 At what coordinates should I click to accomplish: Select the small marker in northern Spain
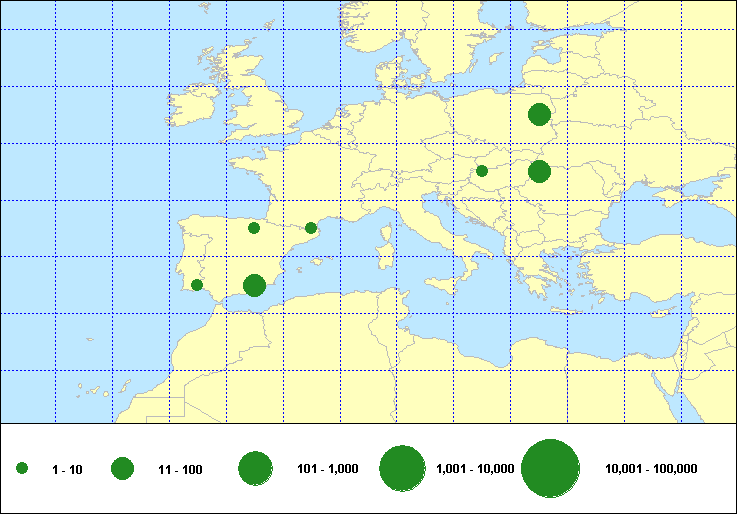(x=254, y=228)
